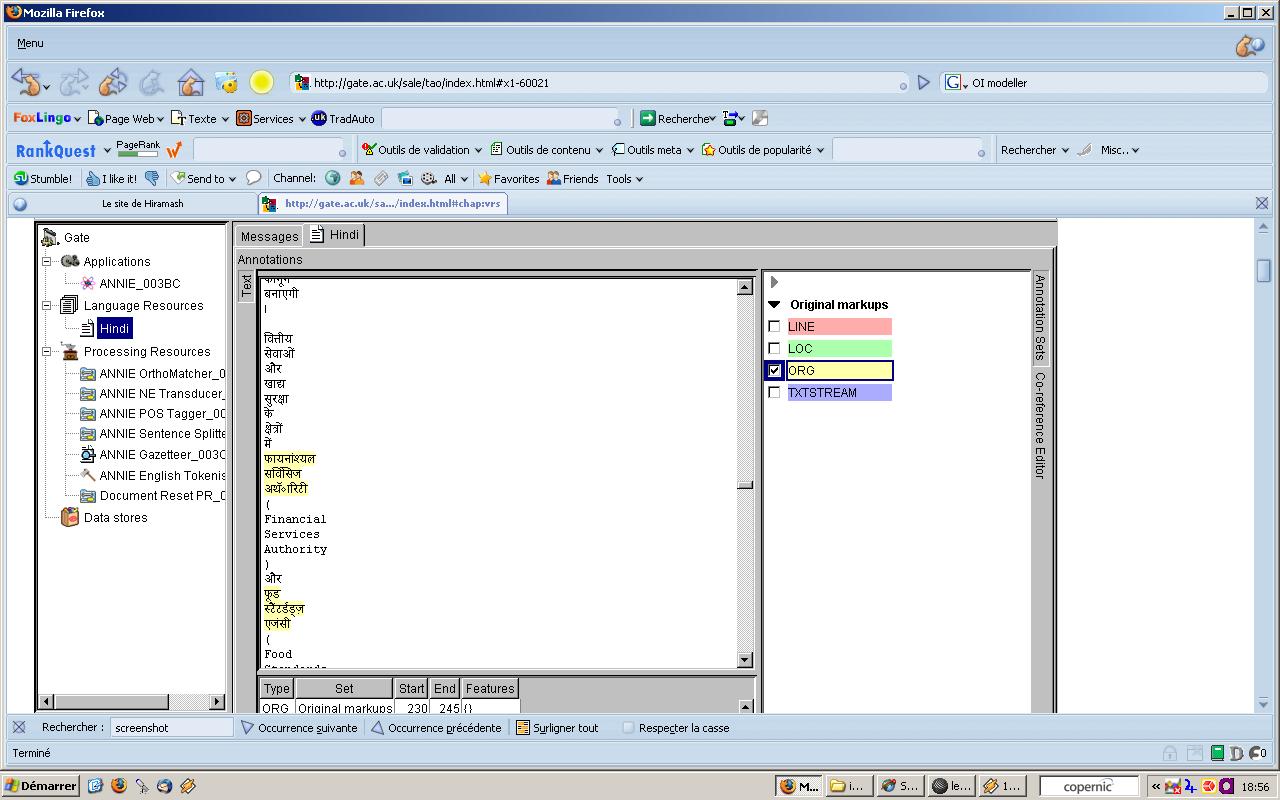1280x800 pixels.
Task: Click the pink LINE color label
Action: [839, 326]
